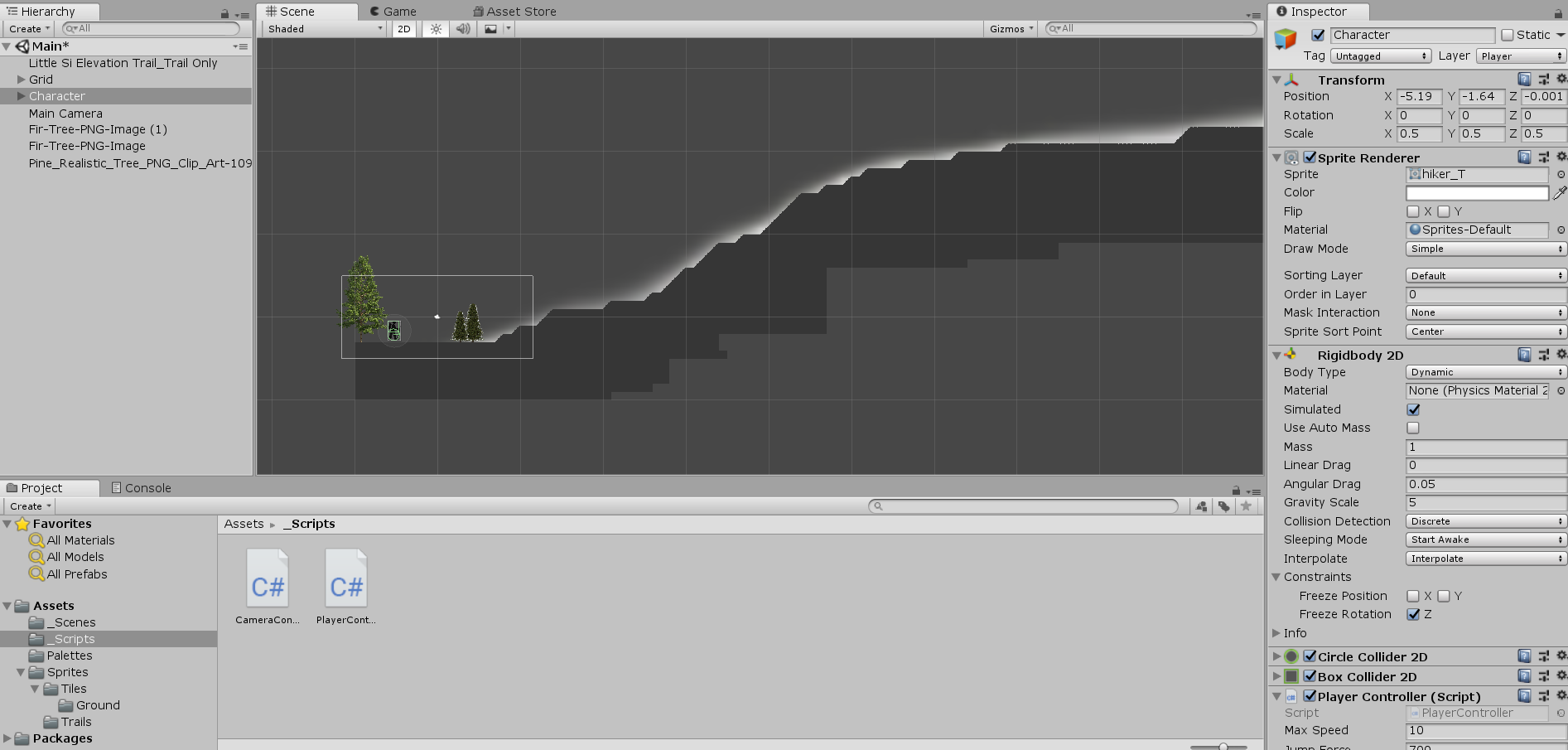Click the scene effects image icon

[x=491, y=29]
